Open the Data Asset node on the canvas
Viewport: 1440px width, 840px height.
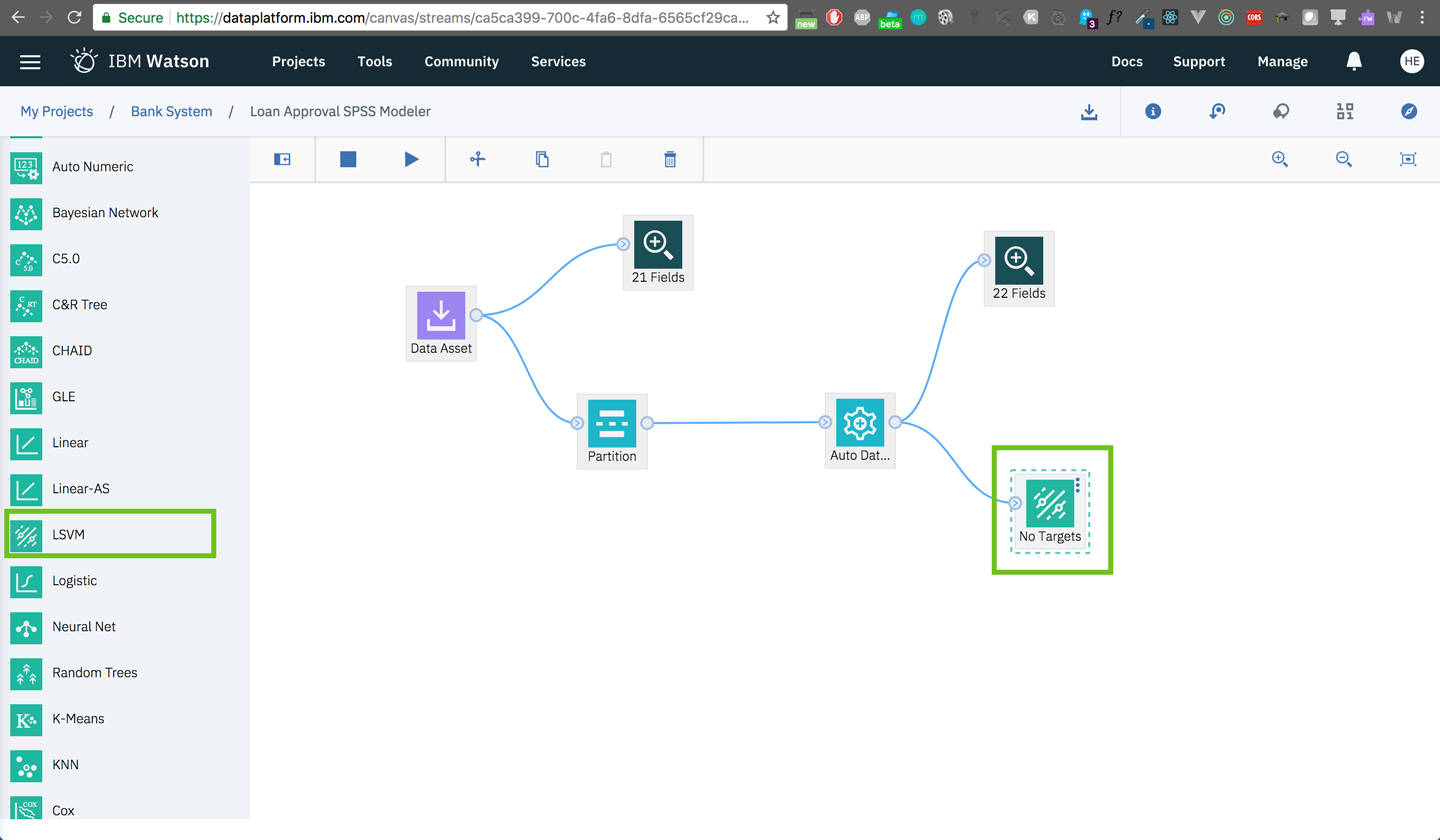click(441, 315)
